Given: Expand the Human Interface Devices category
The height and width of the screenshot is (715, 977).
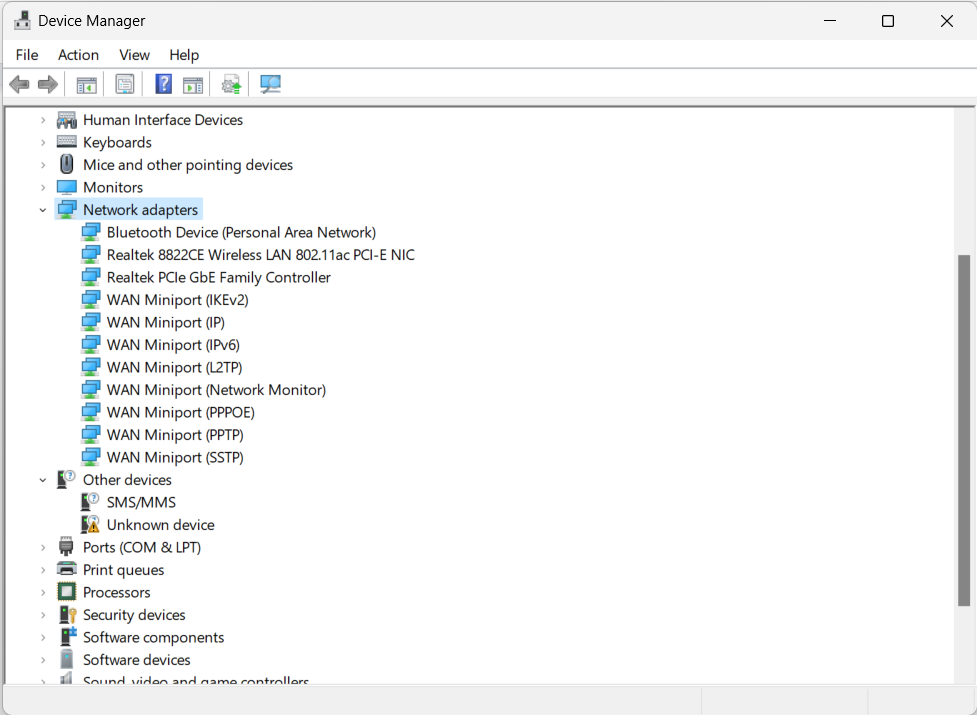Looking at the screenshot, I should 43,120.
